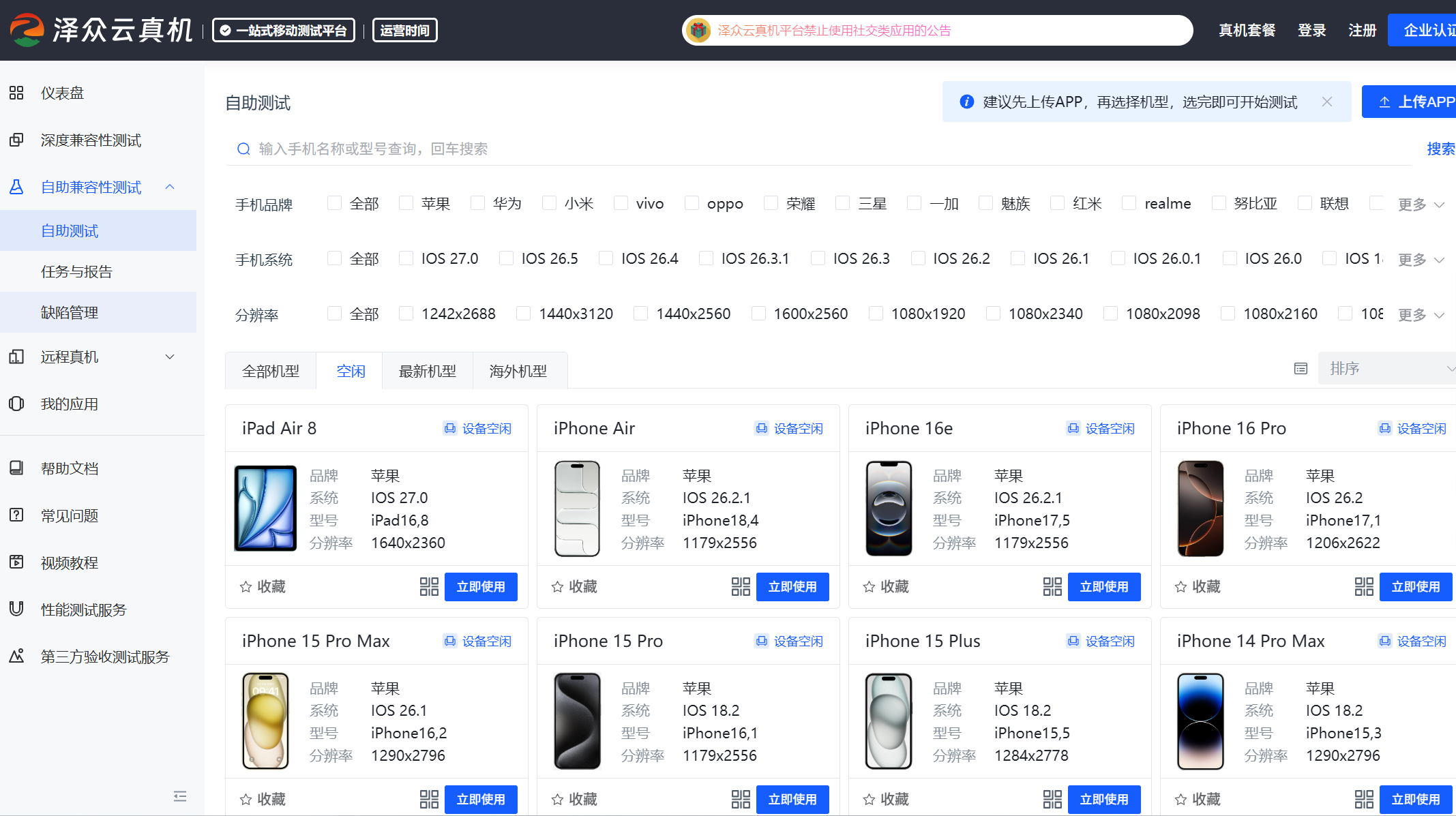Enable the IOS 26.4 system filter
This screenshot has height=816, width=1456.
coord(606,258)
